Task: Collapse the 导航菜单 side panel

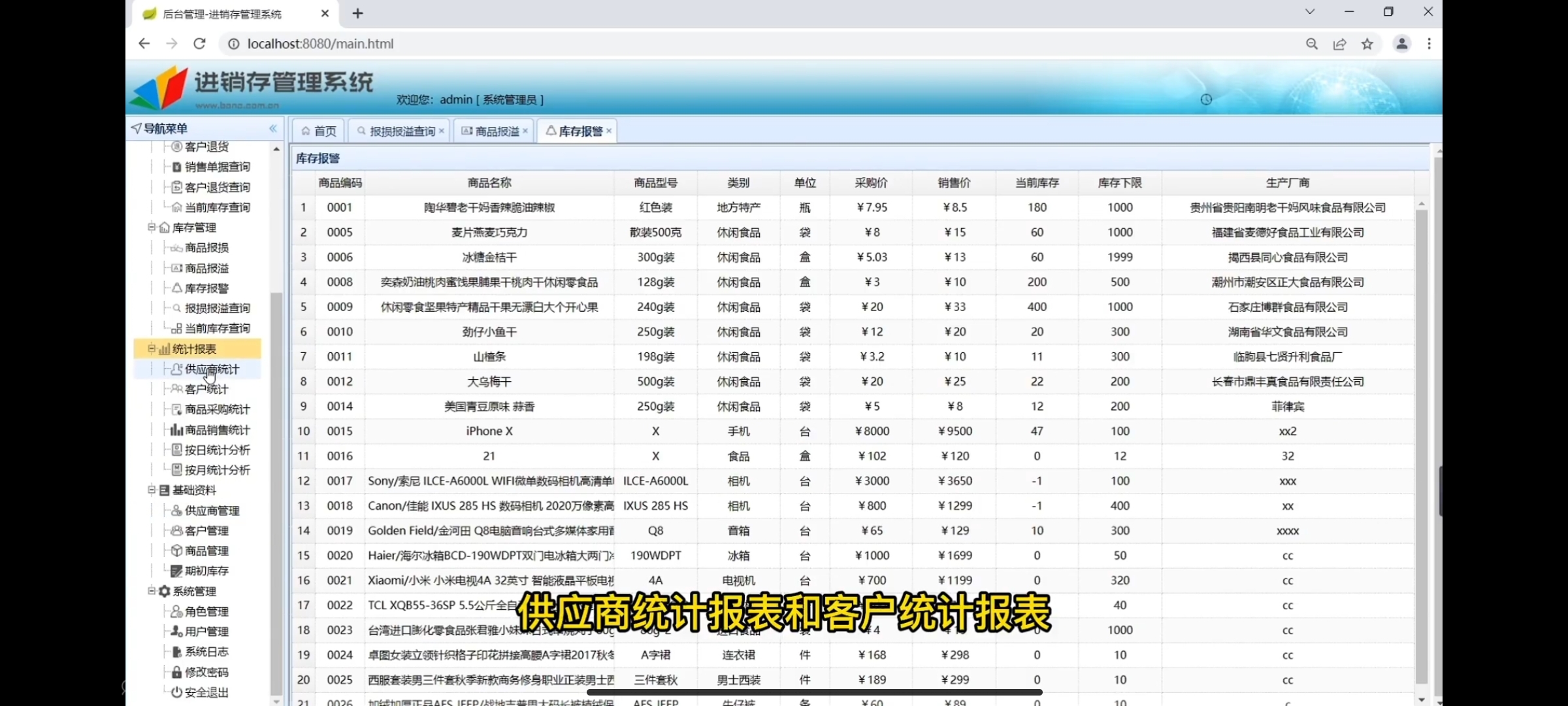Action: 273,129
